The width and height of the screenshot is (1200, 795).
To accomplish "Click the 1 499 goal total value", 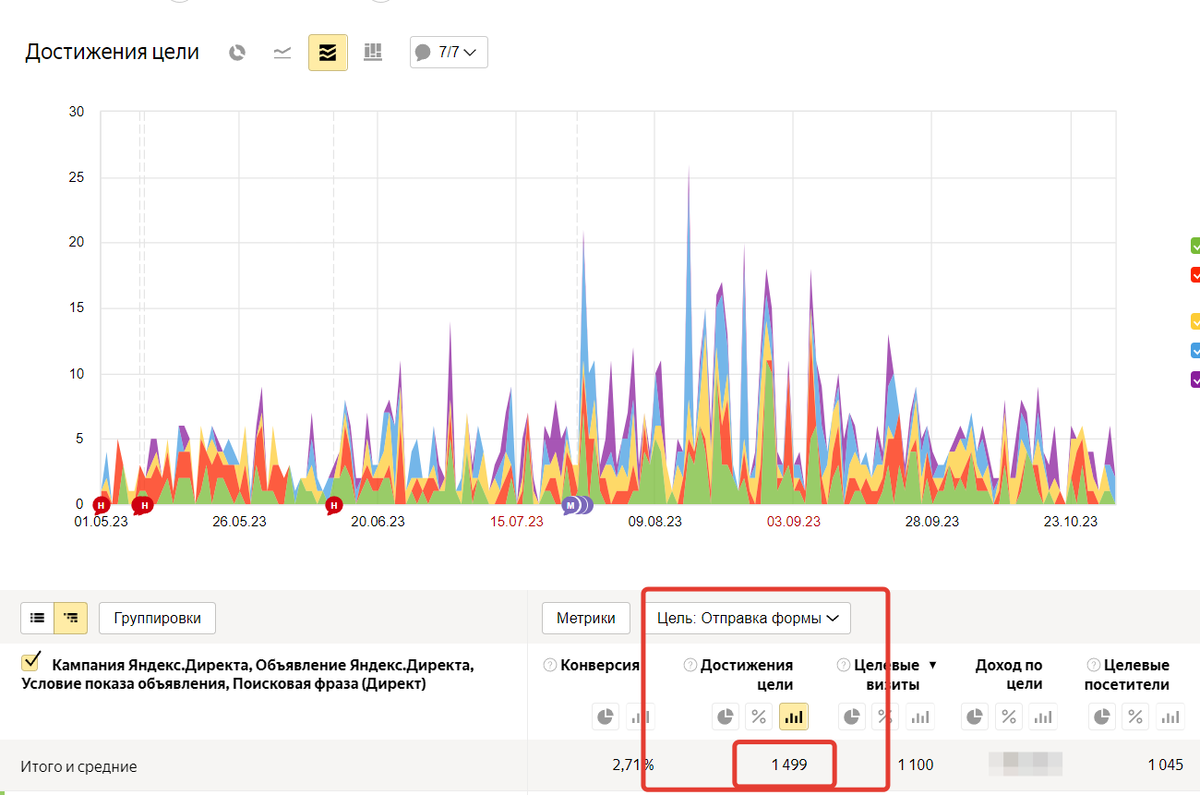I will (789, 765).
